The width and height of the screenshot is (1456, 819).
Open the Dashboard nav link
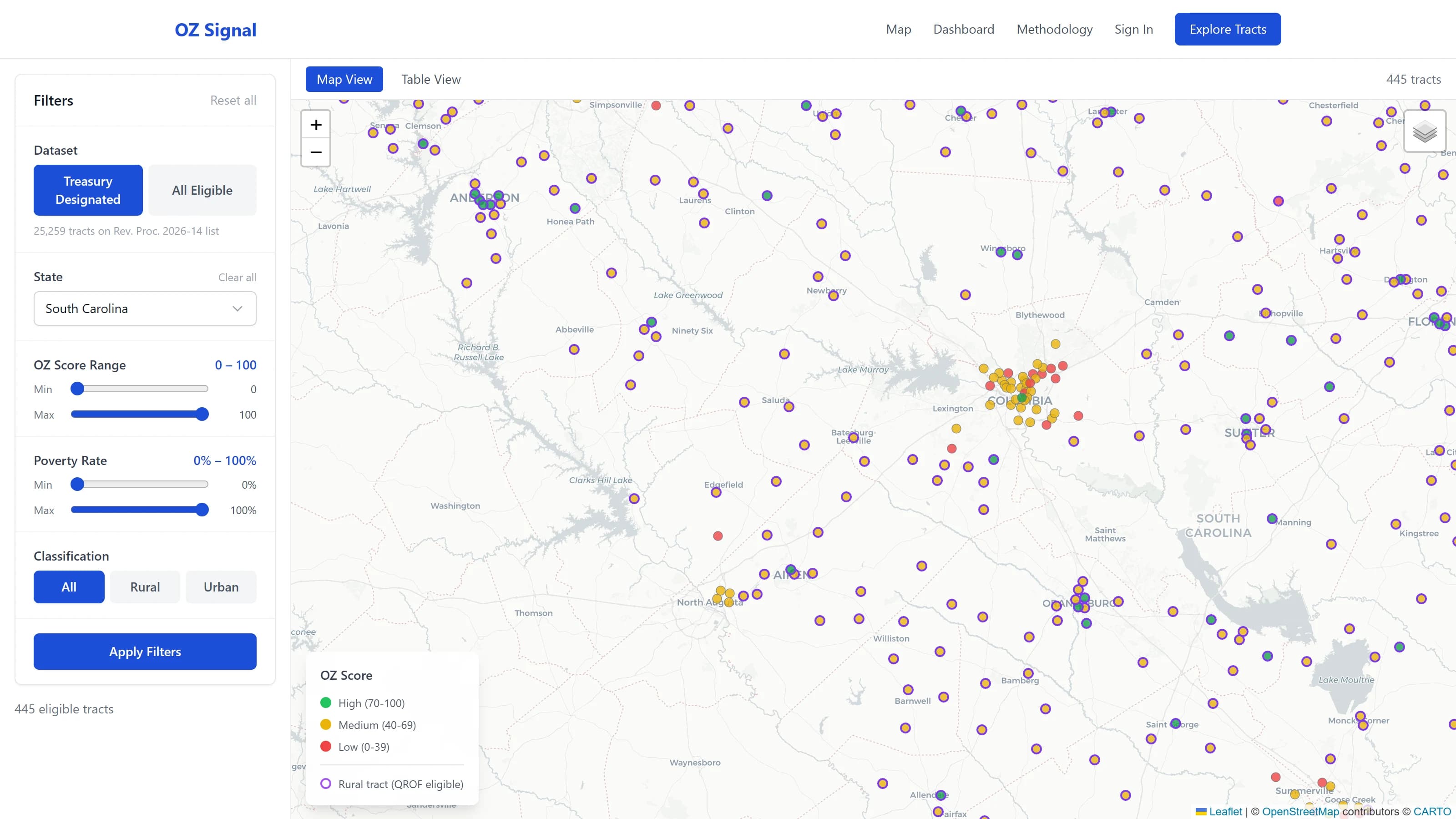tap(964, 30)
